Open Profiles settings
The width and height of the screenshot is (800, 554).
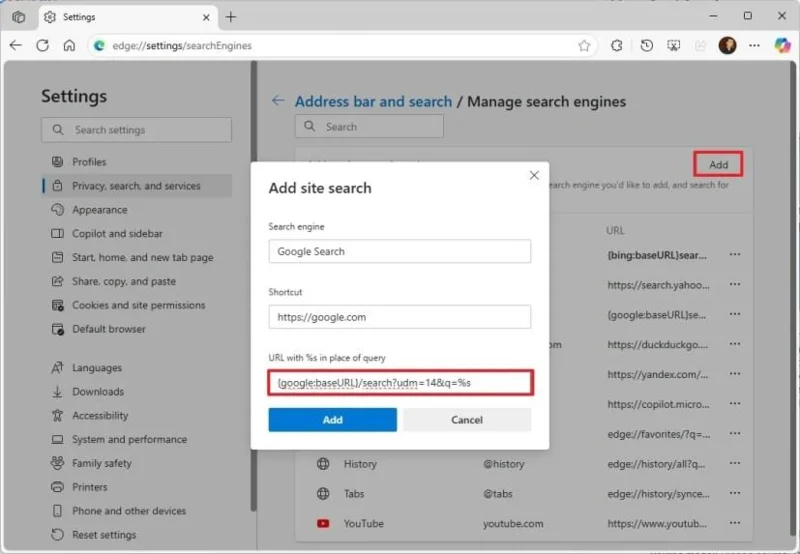coord(136,162)
